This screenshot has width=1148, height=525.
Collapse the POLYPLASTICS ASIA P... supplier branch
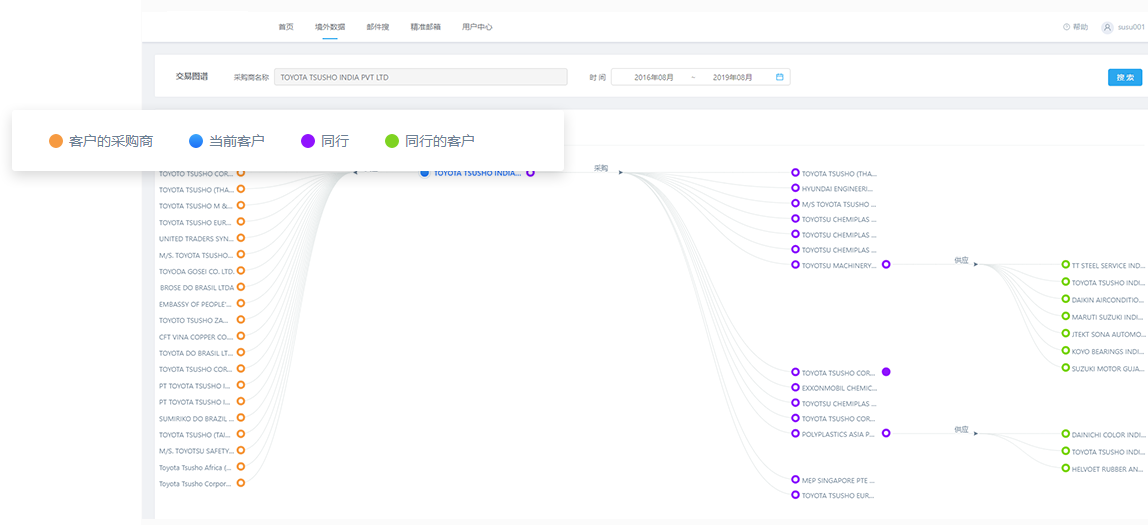pyautogui.click(x=886, y=433)
